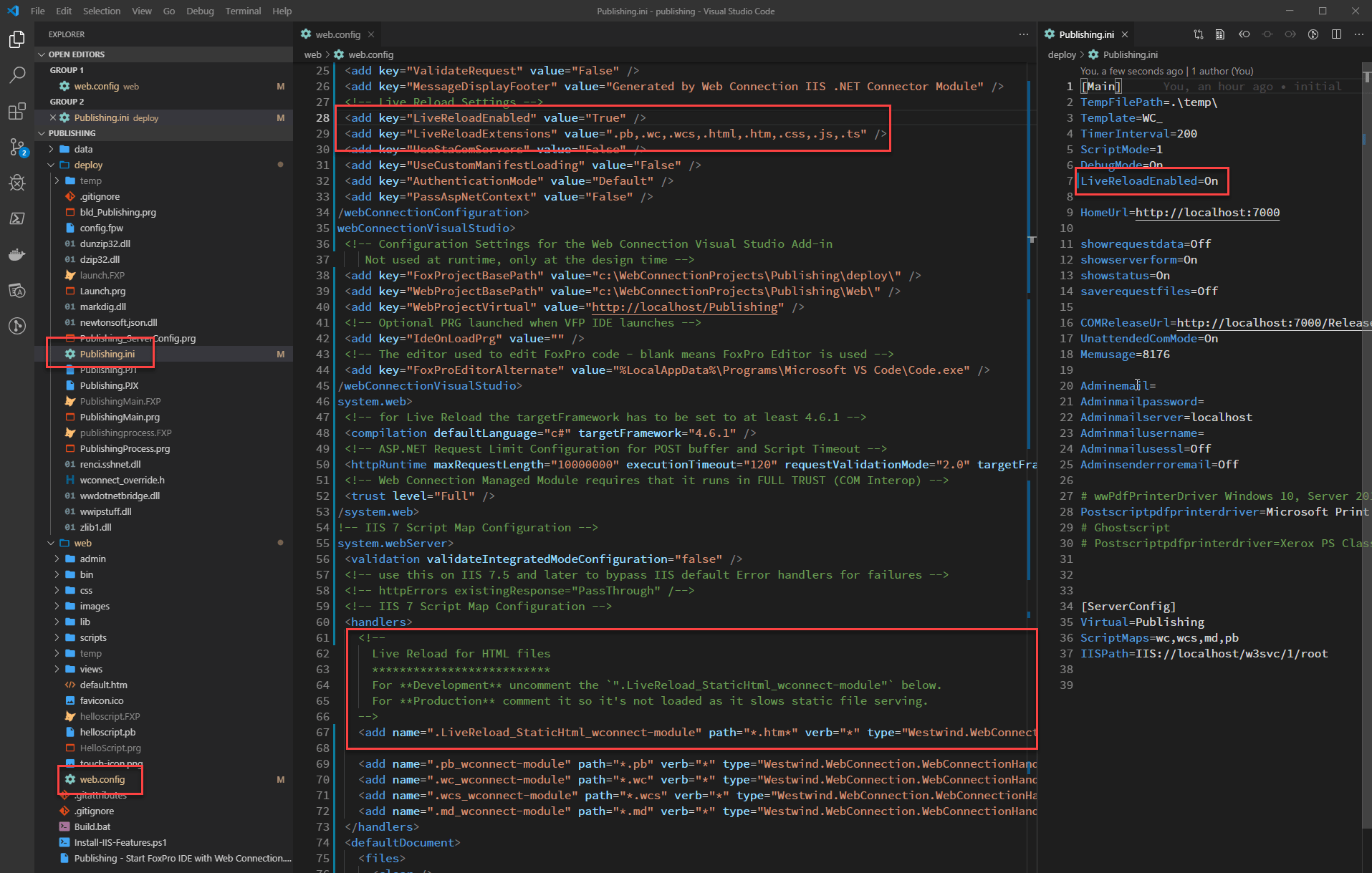Screen dimensions: 1372x873
Task: Expand the css folder
Action: click(x=86, y=590)
